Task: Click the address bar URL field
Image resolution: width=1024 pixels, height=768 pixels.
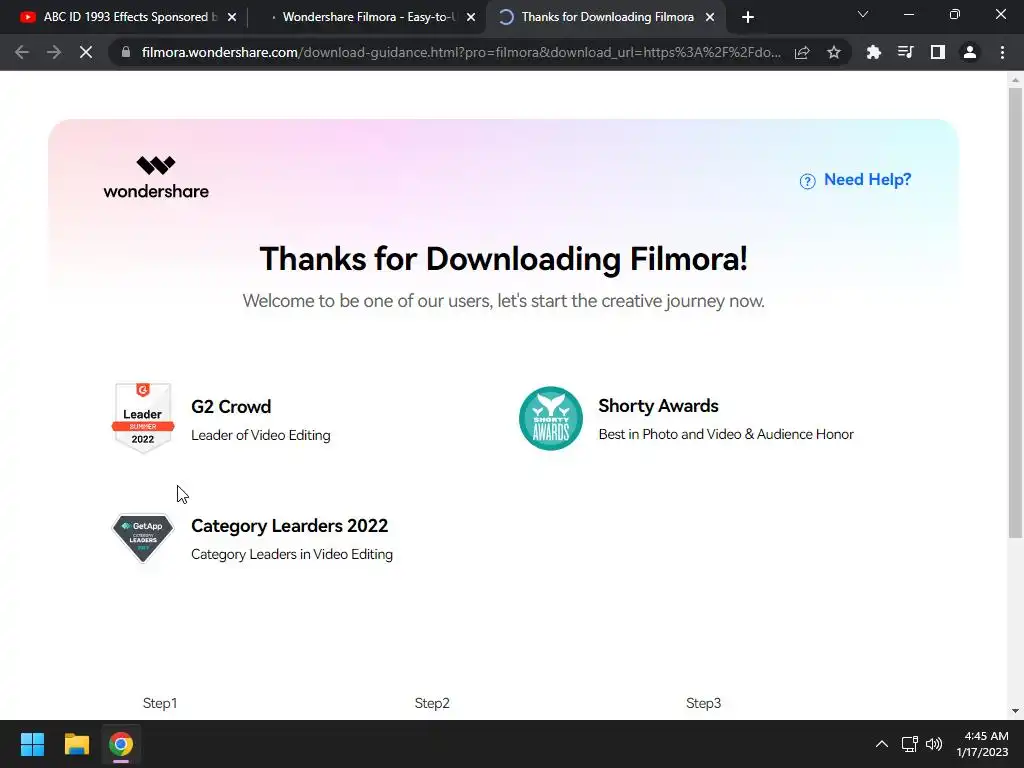Action: (x=460, y=52)
